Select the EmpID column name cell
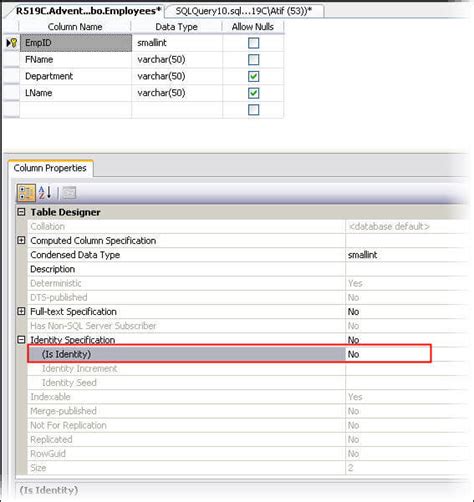The width and height of the screenshot is (474, 502). click(x=76, y=43)
